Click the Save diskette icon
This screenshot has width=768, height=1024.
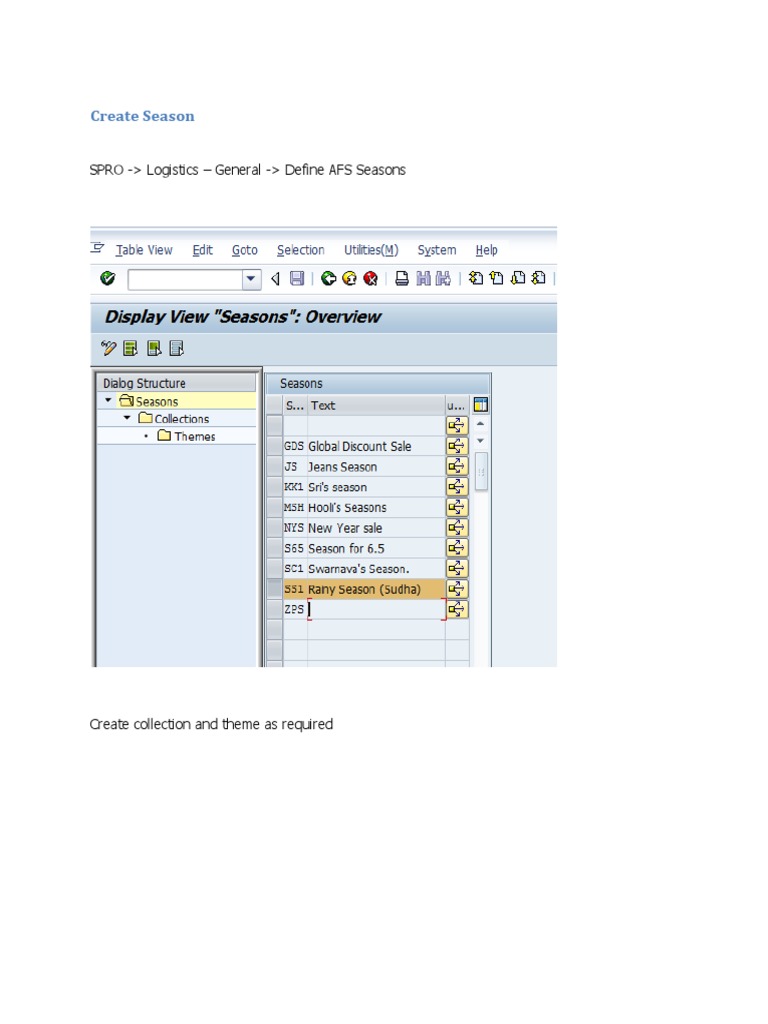pos(296,279)
